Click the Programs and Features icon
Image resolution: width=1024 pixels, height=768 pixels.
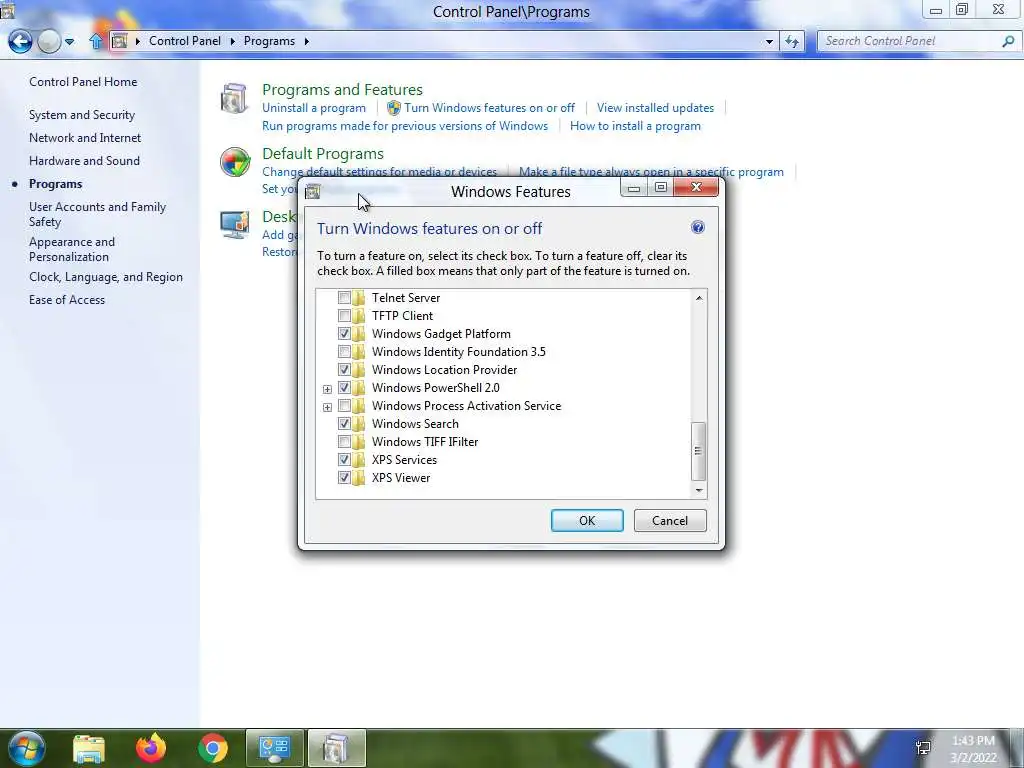coord(234,98)
